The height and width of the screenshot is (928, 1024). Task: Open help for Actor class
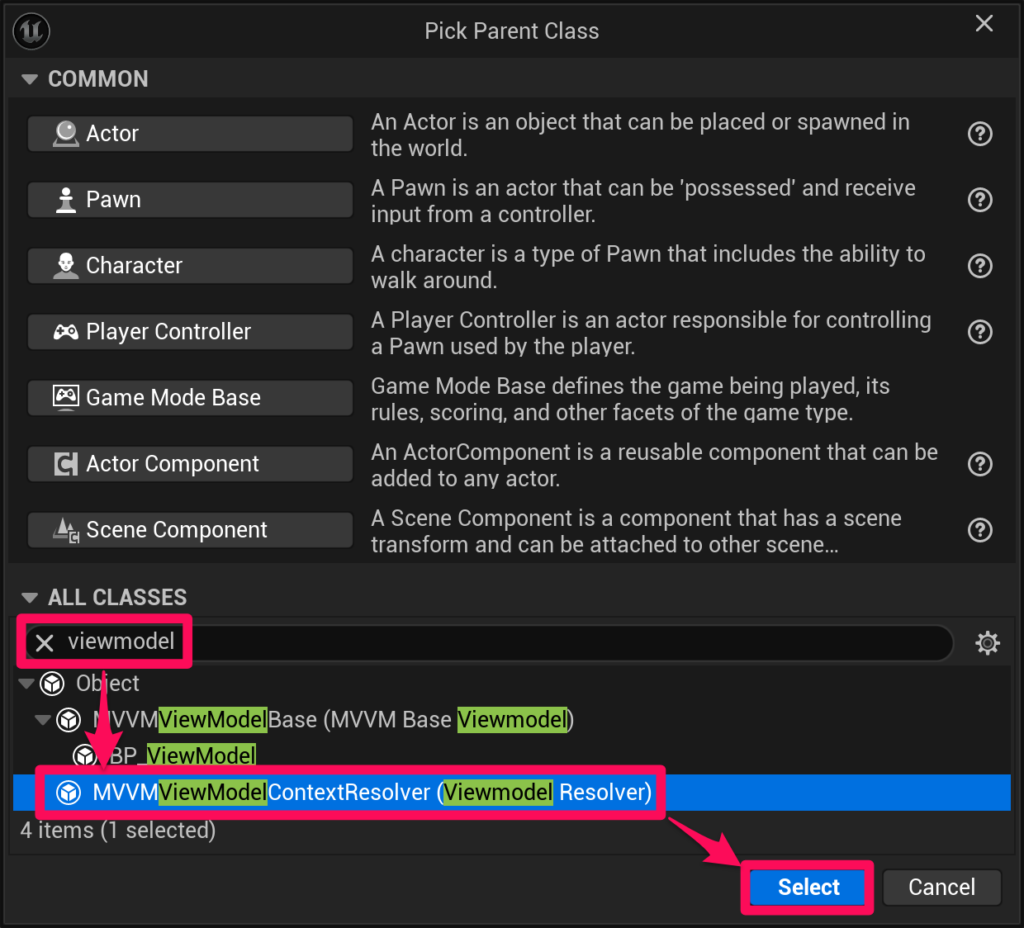coord(980,134)
